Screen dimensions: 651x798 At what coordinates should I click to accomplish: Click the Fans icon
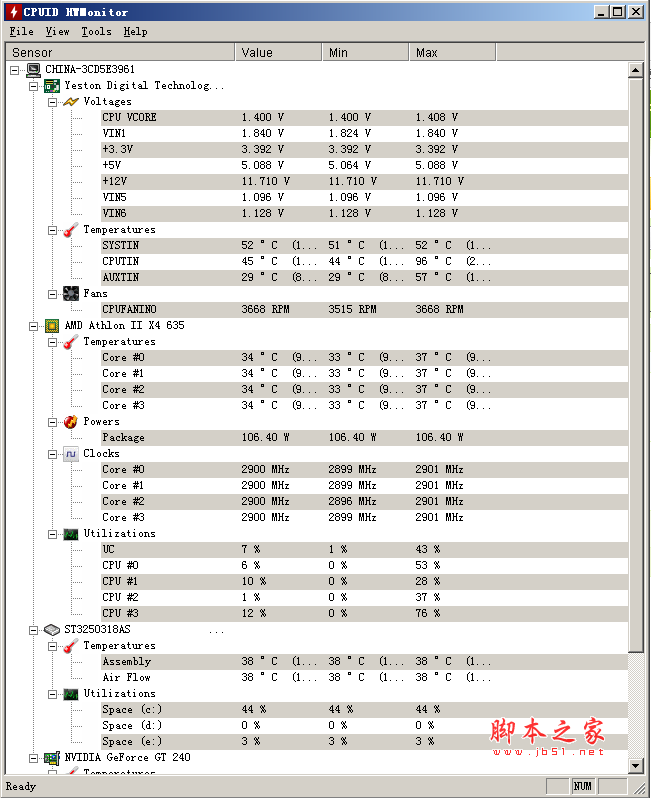[x=71, y=294]
